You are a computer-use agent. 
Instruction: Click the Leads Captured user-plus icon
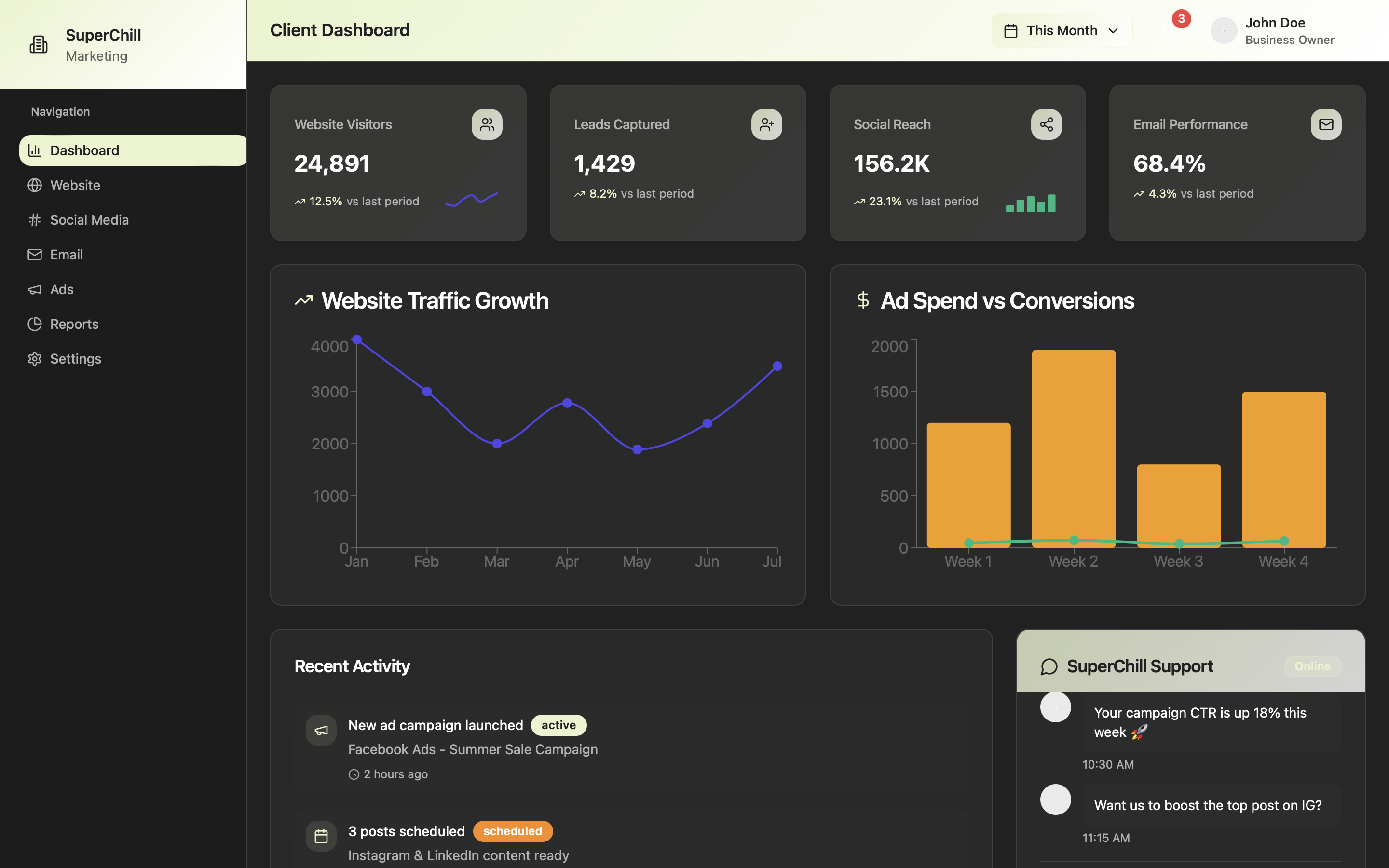[x=766, y=124]
